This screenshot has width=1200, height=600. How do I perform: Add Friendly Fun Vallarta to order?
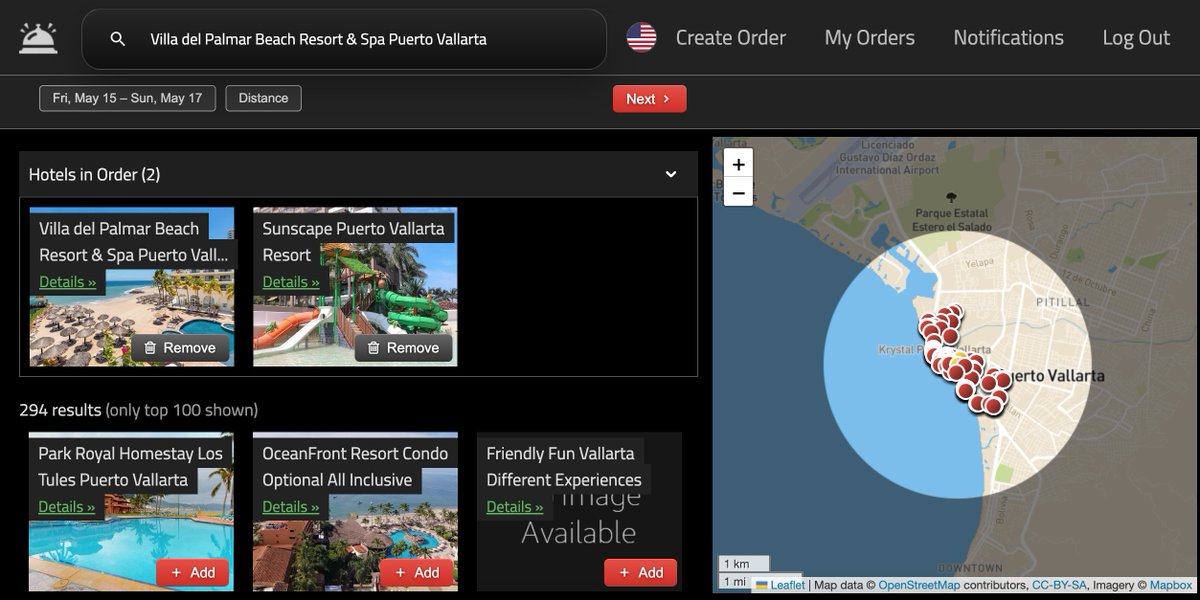(641, 573)
